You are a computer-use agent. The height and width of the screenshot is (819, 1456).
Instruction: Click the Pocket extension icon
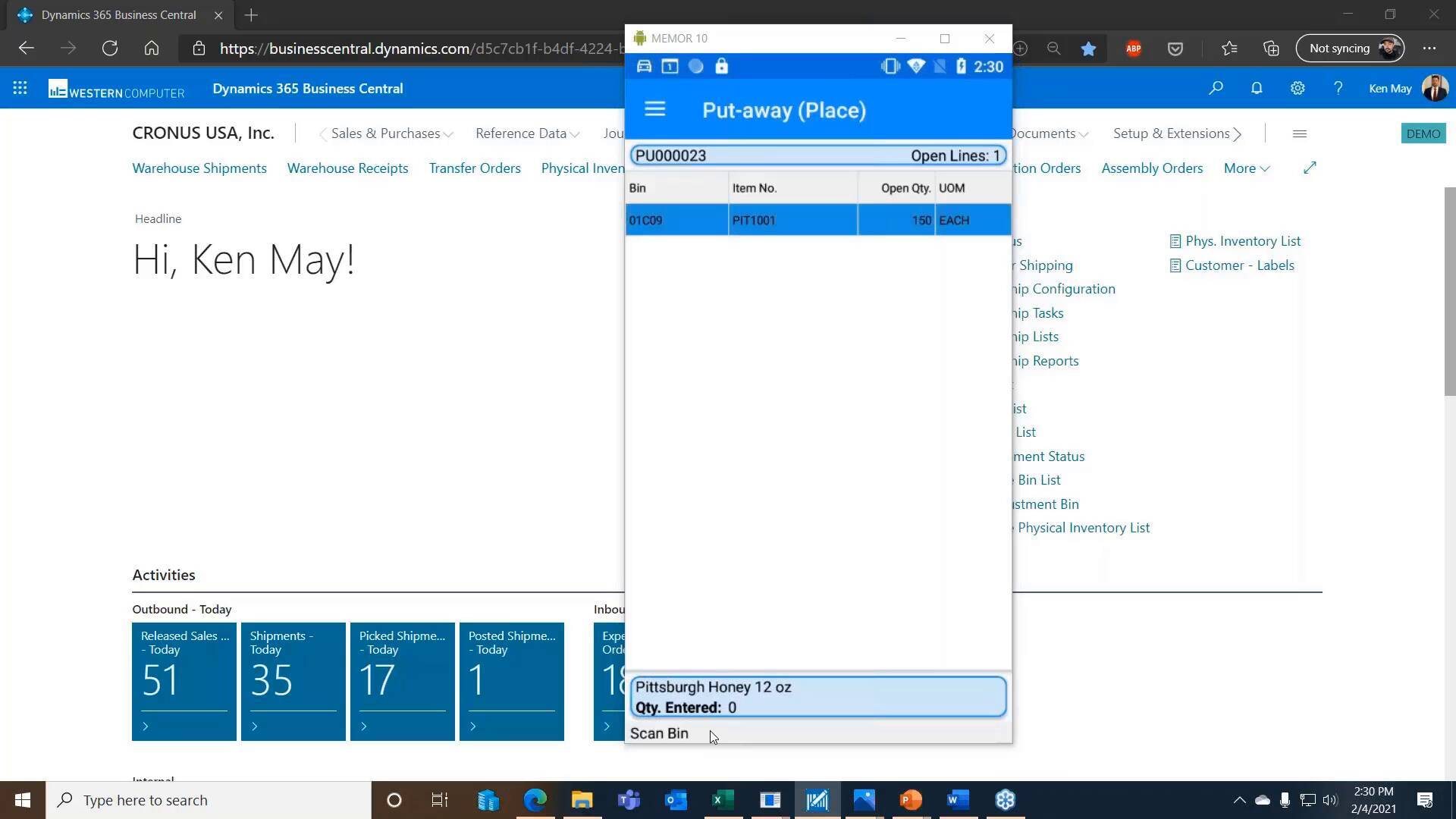[1175, 48]
